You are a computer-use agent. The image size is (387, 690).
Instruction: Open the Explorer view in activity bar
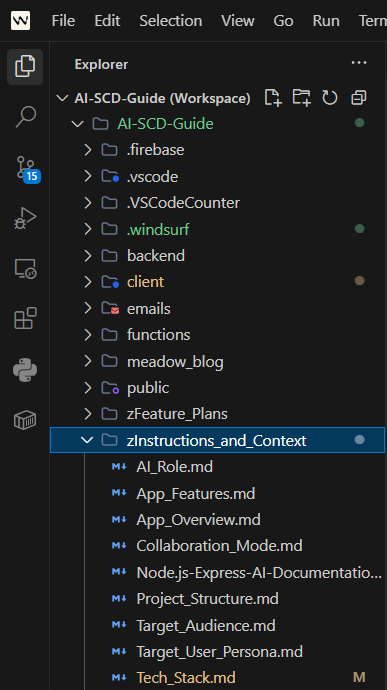[x=25, y=66]
